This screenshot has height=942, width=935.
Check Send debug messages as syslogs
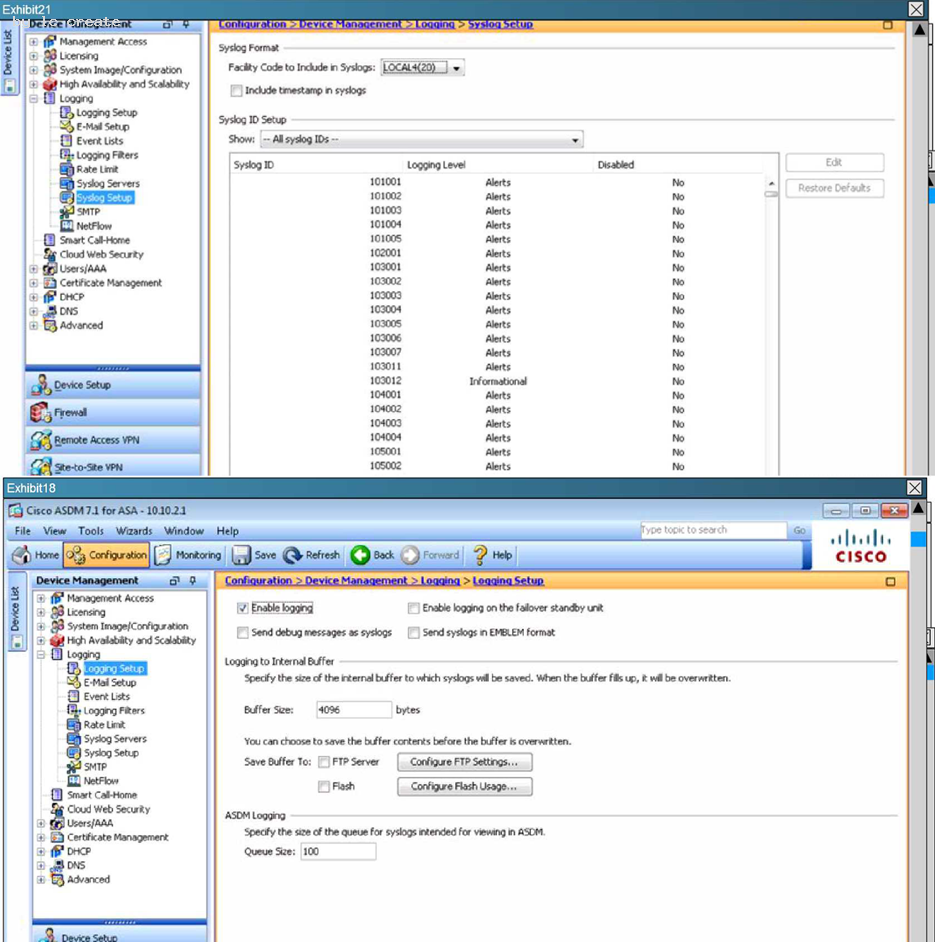243,633
